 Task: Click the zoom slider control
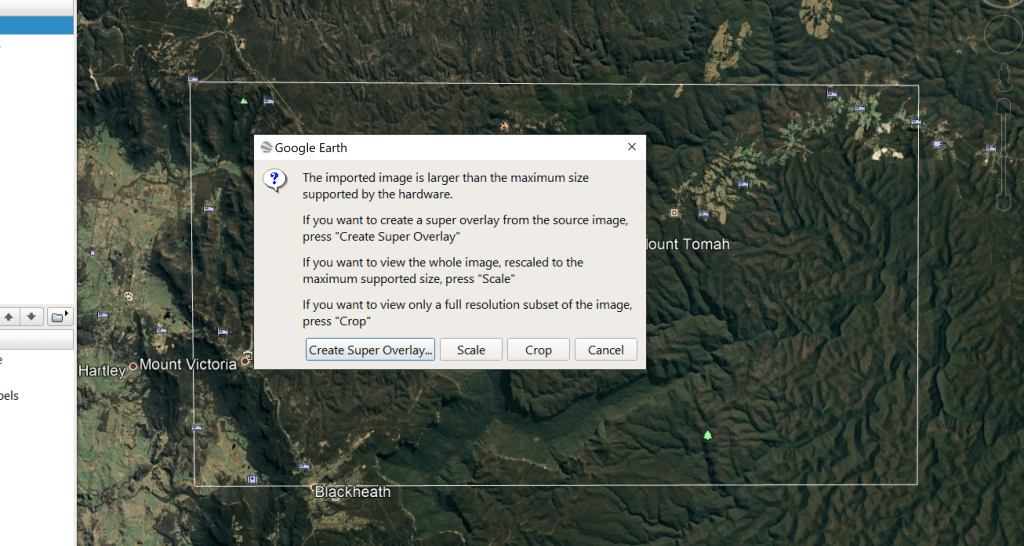tap(1004, 155)
